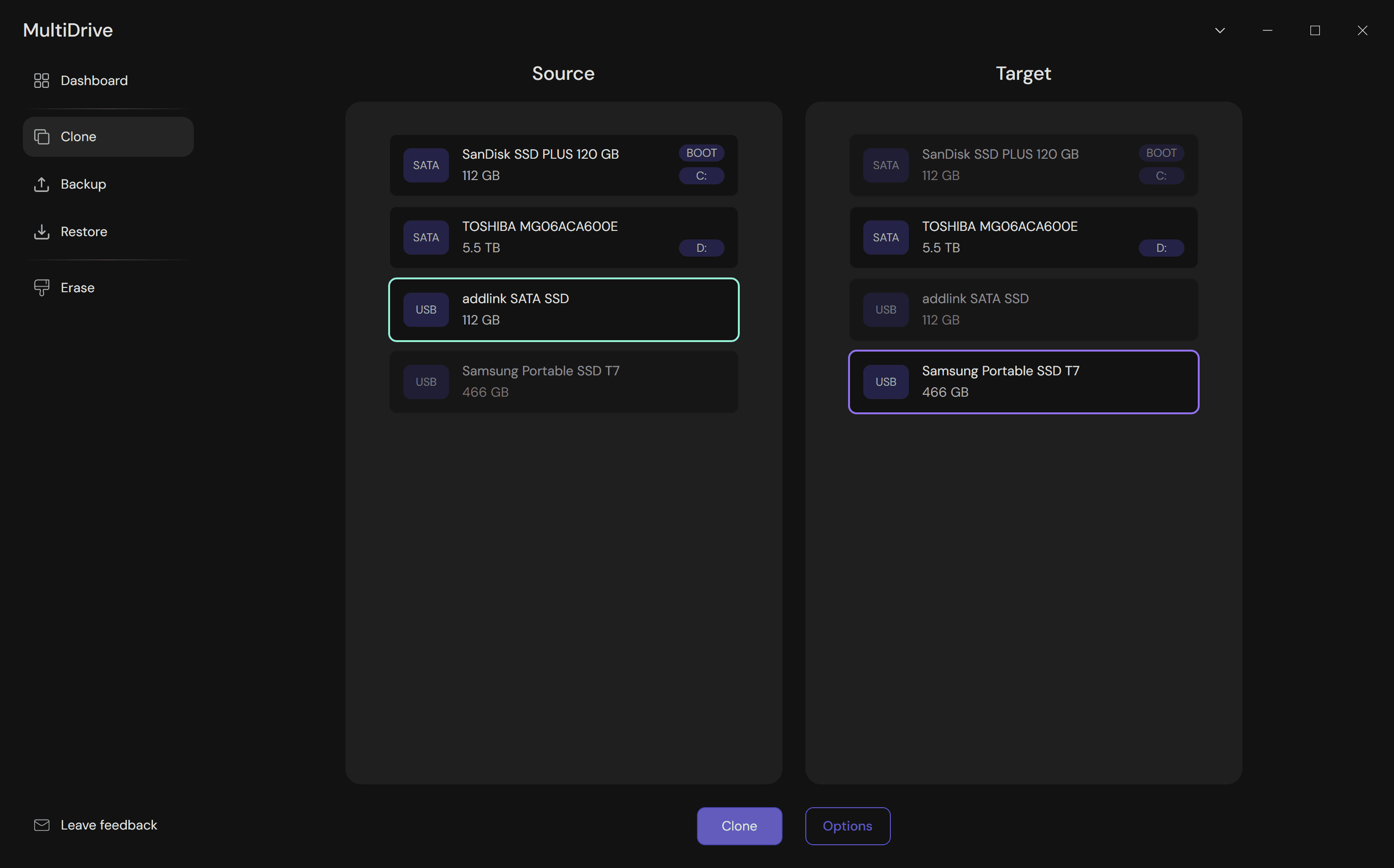The image size is (1394, 868).
Task: Click the SATA badge on TOSHIBA source drive
Action: pyautogui.click(x=425, y=237)
